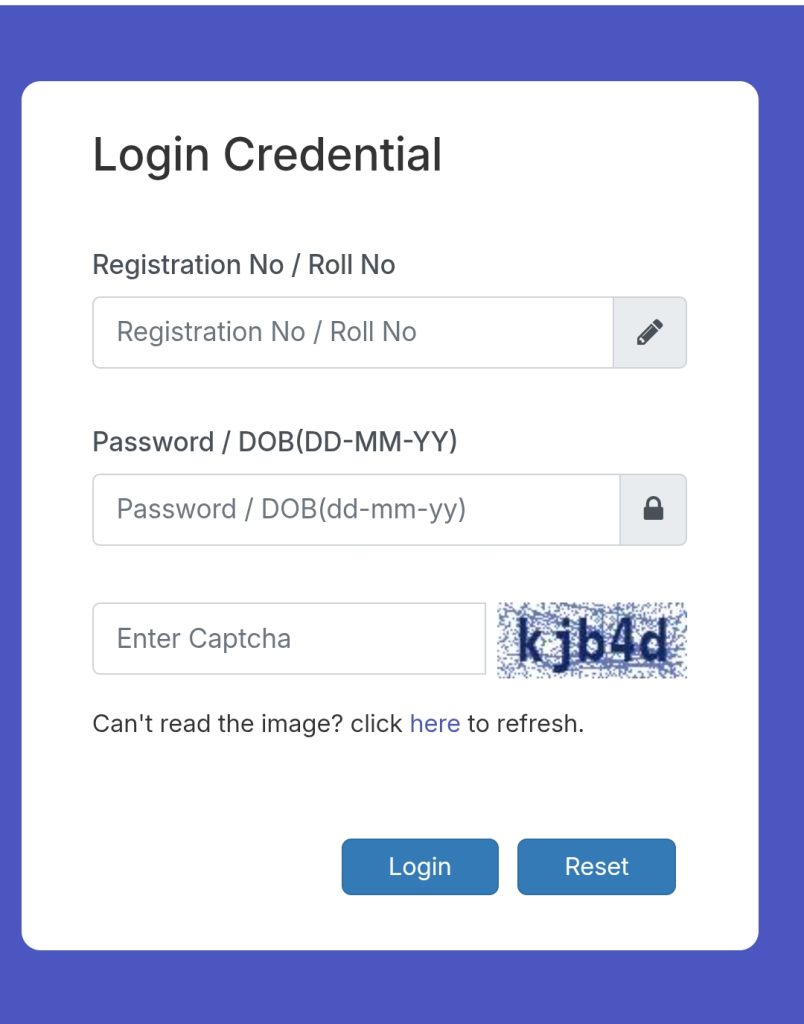
Task: Refresh the captcha via the 'here' link
Action: click(x=434, y=723)
